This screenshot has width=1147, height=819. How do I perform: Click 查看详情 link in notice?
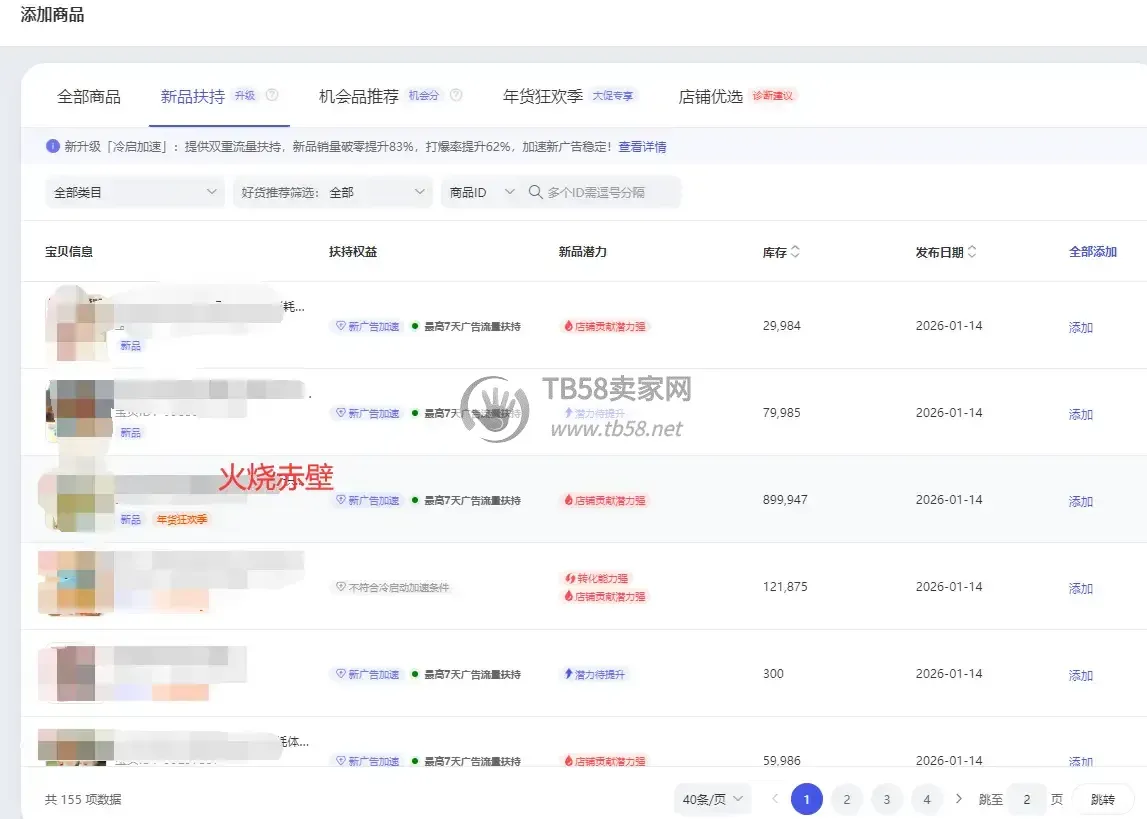tap(642, 147)
